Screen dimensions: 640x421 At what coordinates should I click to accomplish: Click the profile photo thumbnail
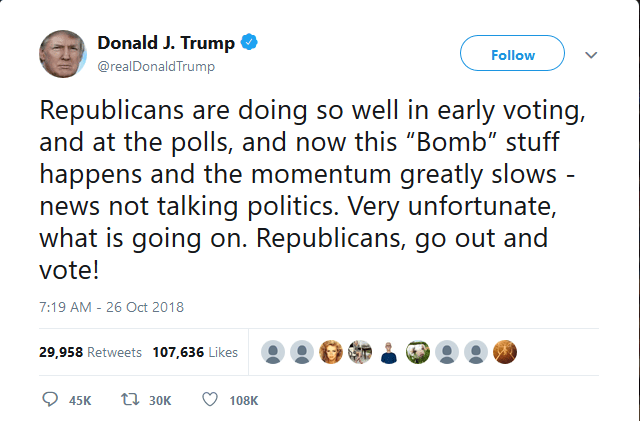click(63, 54)
